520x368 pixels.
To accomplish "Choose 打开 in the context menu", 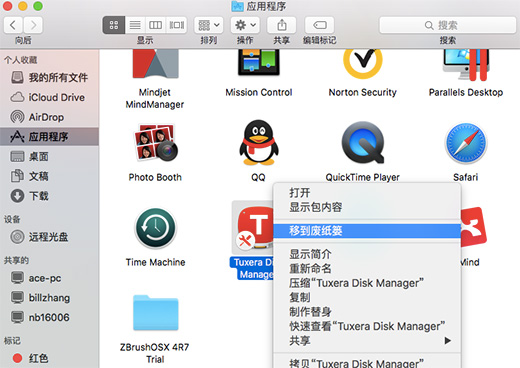I will (367, 193).
